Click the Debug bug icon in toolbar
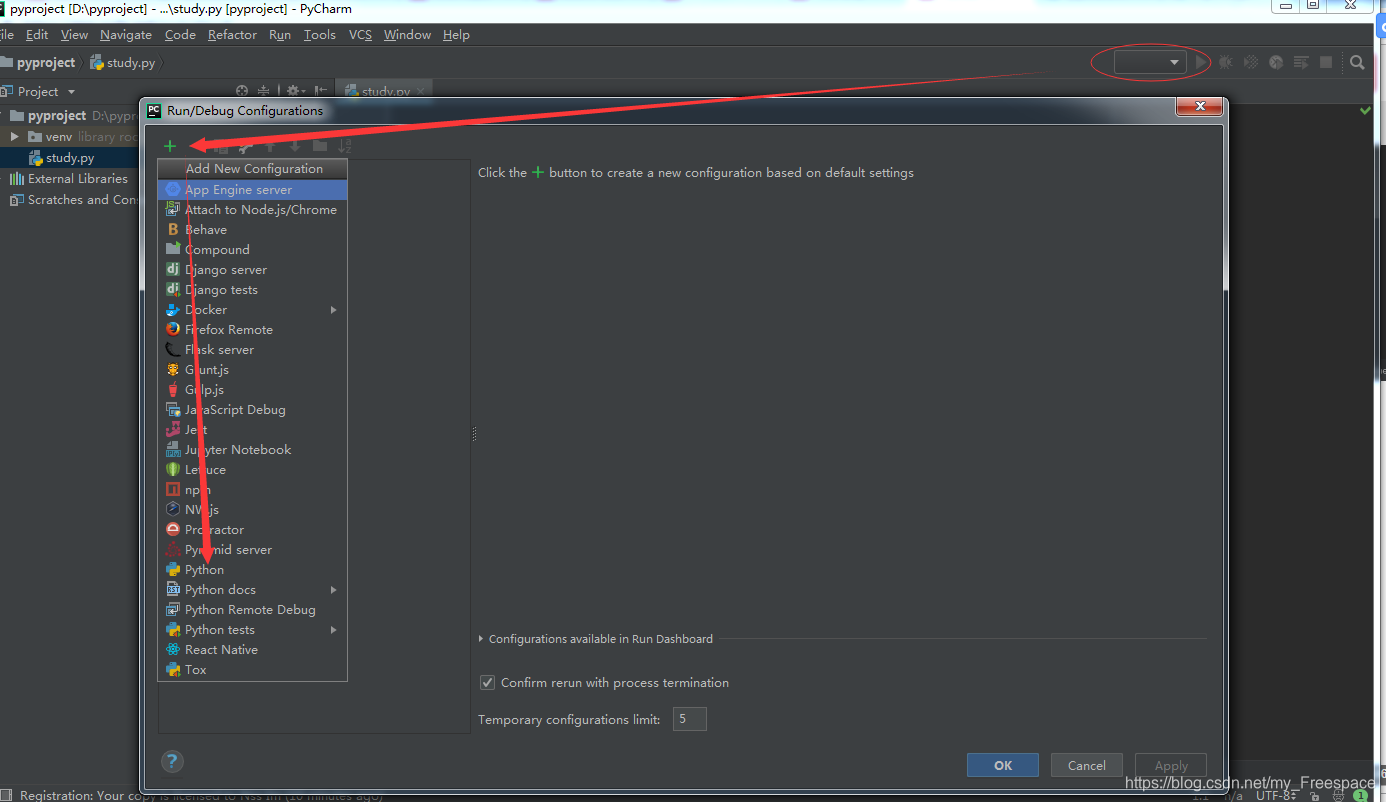The image size is (1386, 802). 1226,62
